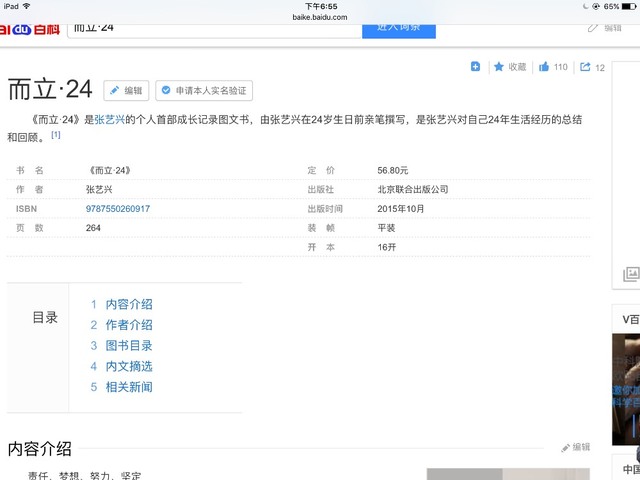The height and width of the screenshot is (480, 640).
Task: Click the 编辑 button beside the title
Action: tap(126, 91)
